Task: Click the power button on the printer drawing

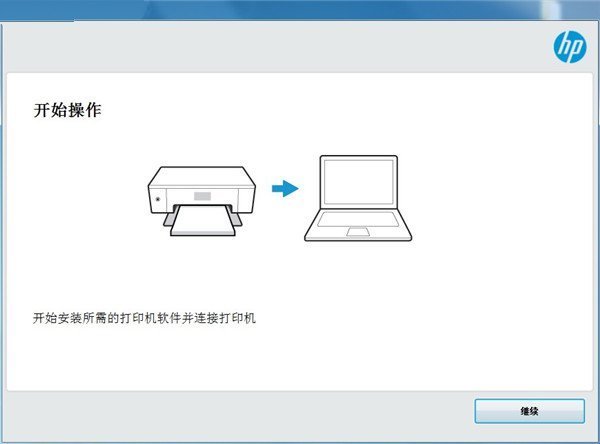Action: [x=158, y=199]
